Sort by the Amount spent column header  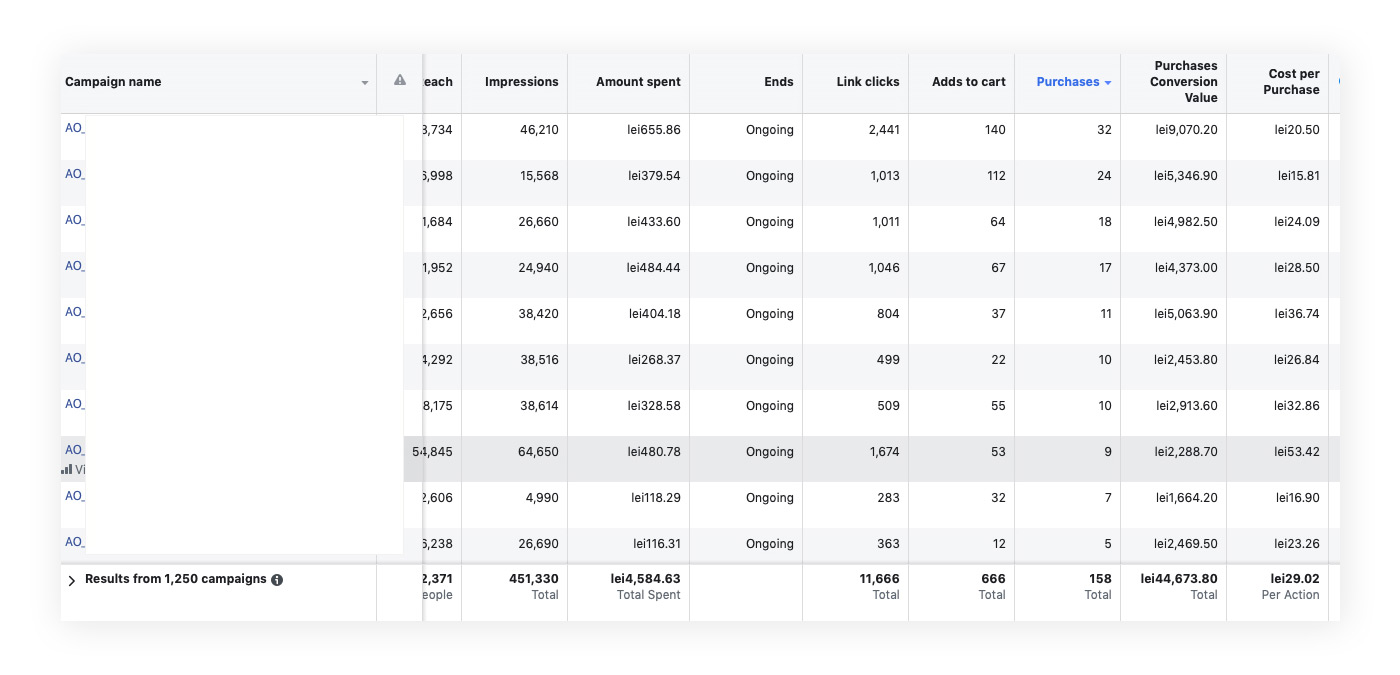[638, 82]
